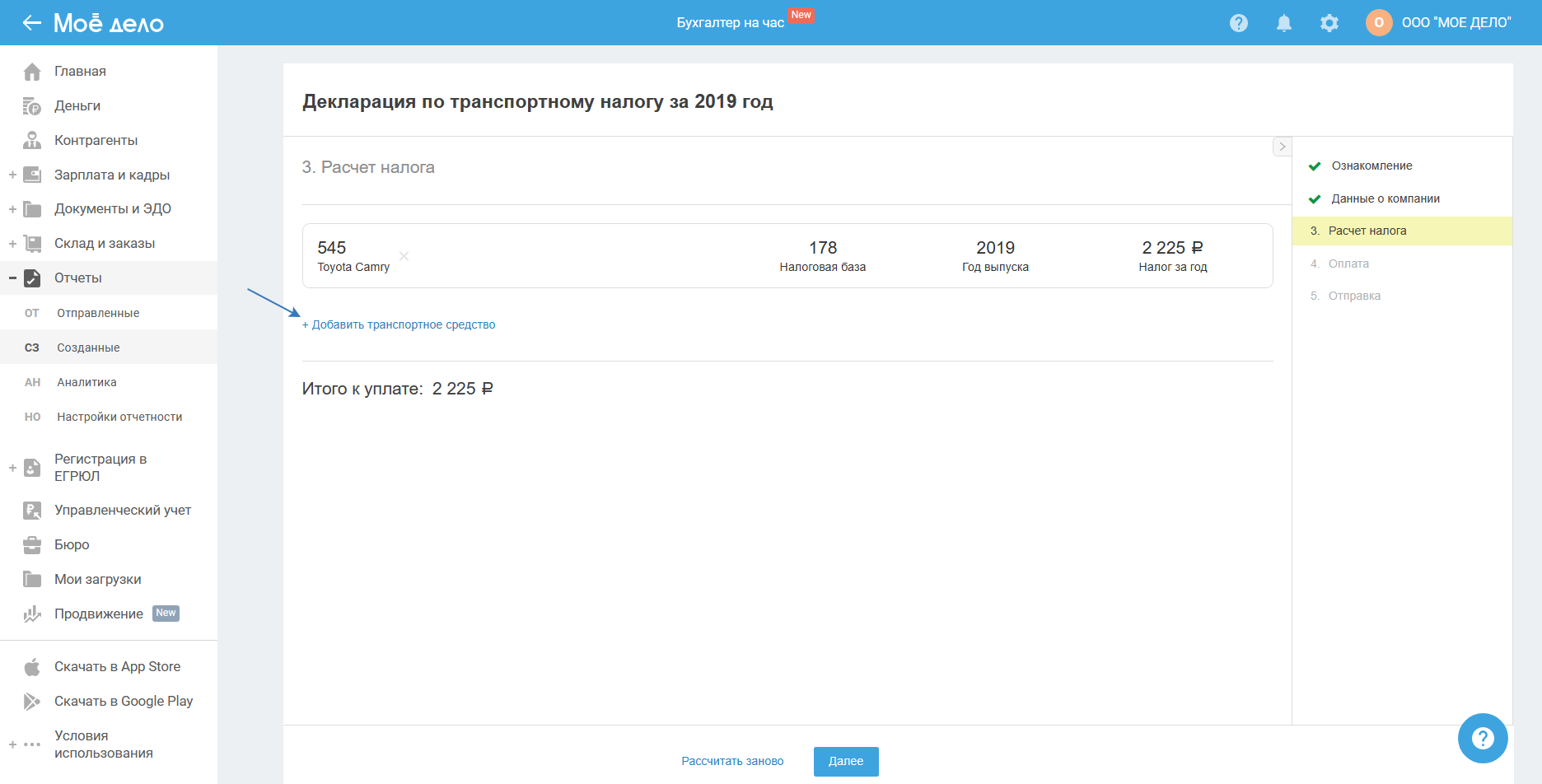The width and height of the screenshot is (1542, 784).
Task: Expand Зарплата и кадры section
Action: click(x=12, y=175)
